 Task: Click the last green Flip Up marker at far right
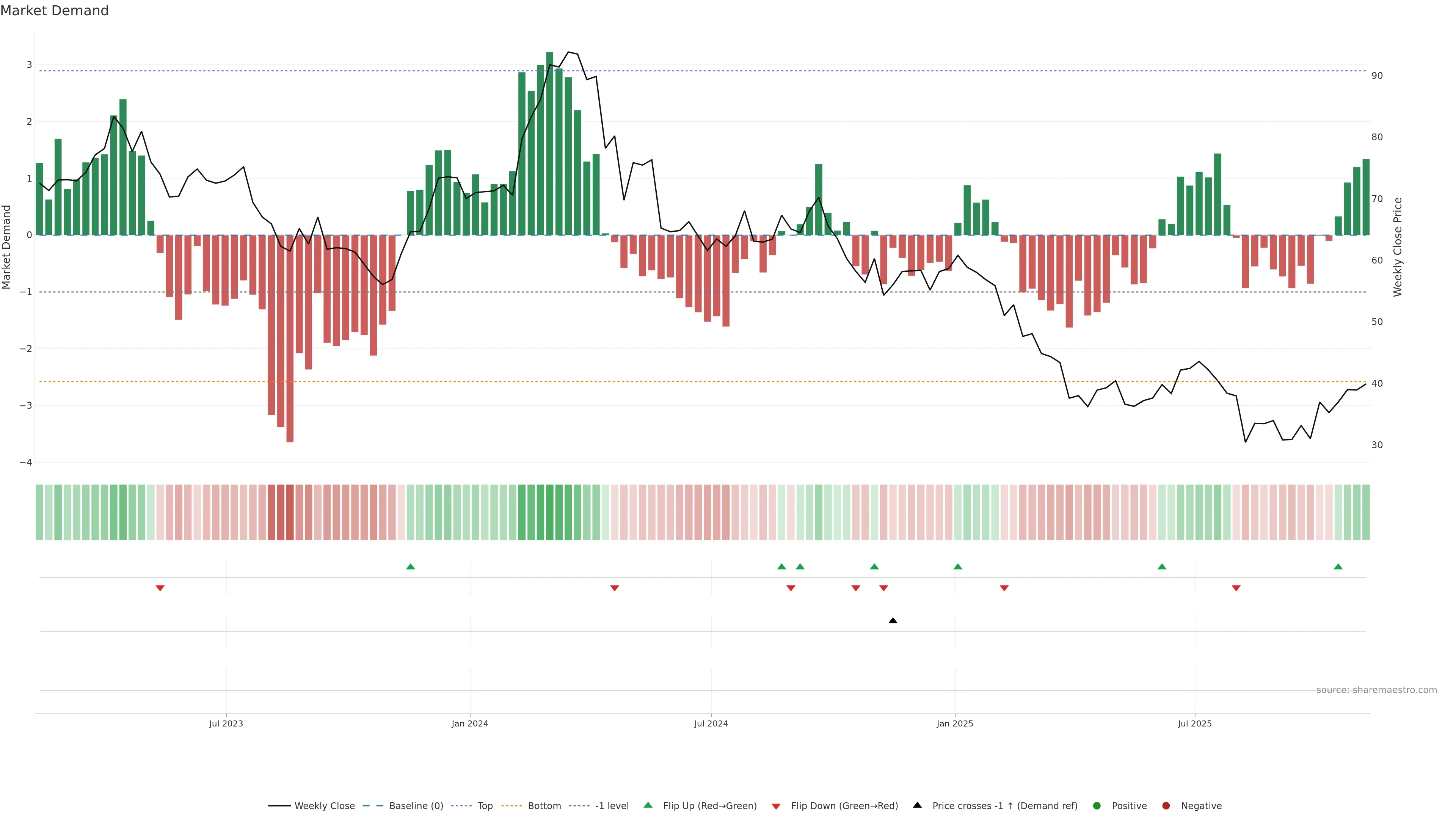point(1338,566)
